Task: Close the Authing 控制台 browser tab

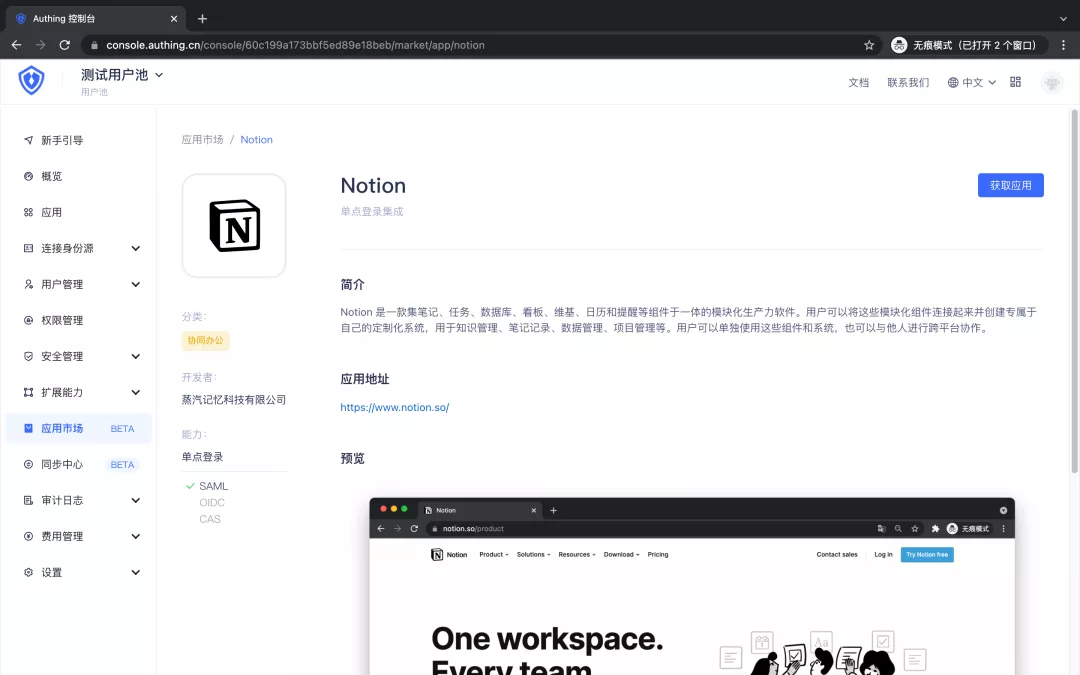Action: coord(174,19)
